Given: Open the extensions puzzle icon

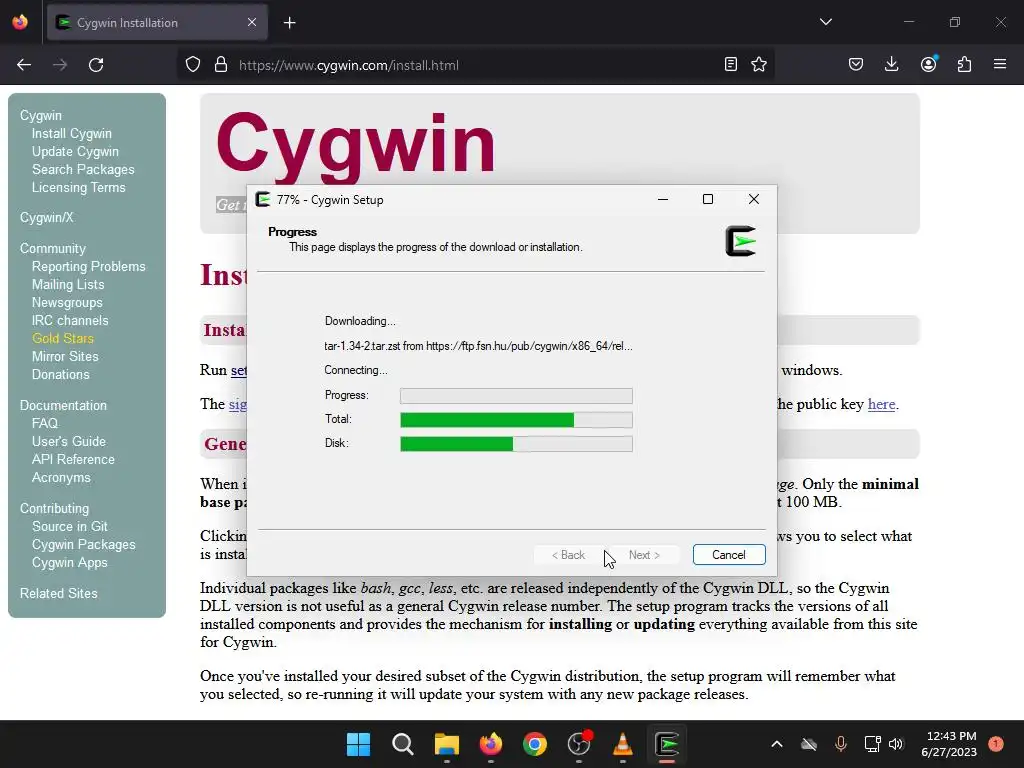Looking at the screenshot, I should (964, 64).
